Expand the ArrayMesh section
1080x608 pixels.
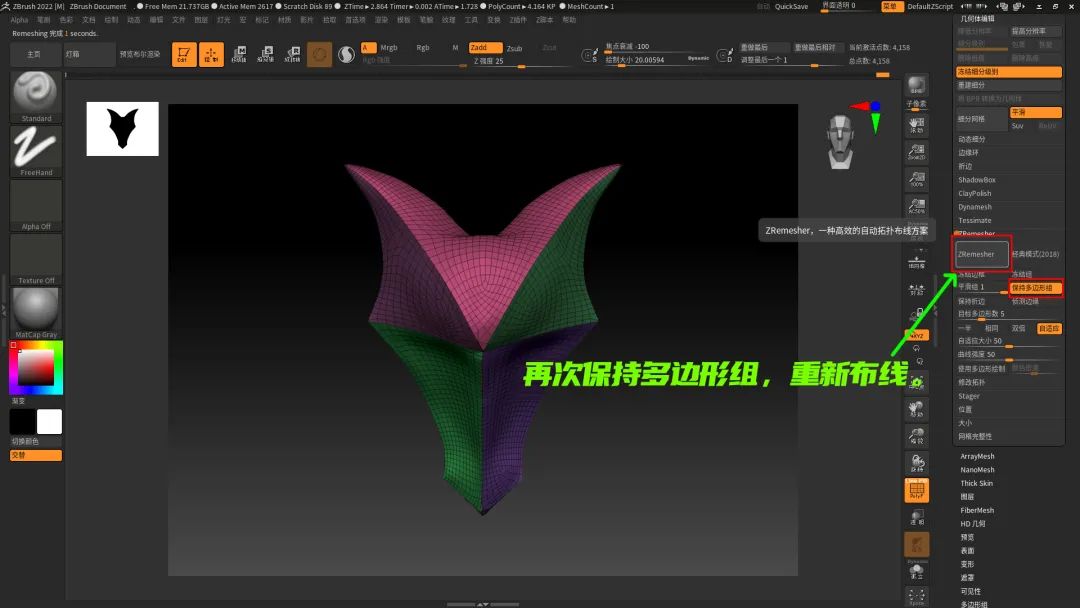977,456
